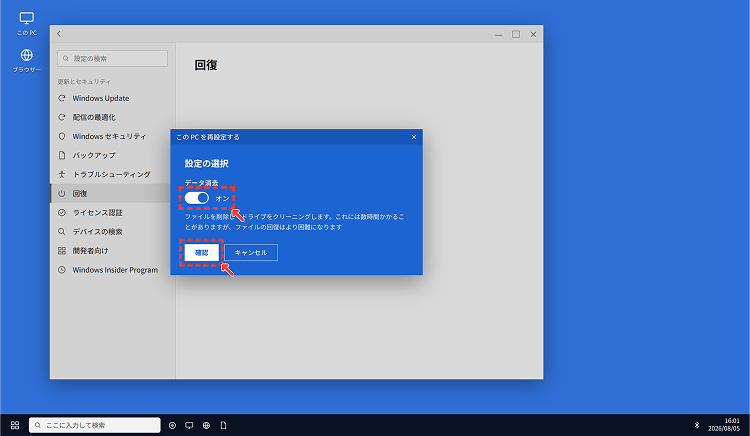The height and width of the screenshot is (436, 750).
Task: Toggle the データ消去 switch off
Action: (x=197, y=198)
